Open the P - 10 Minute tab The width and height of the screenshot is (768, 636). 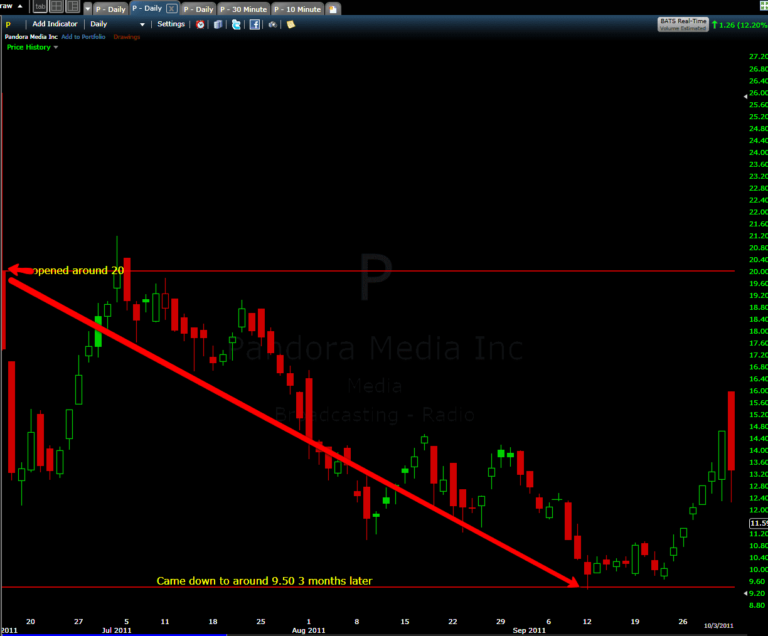coord(297,9)
